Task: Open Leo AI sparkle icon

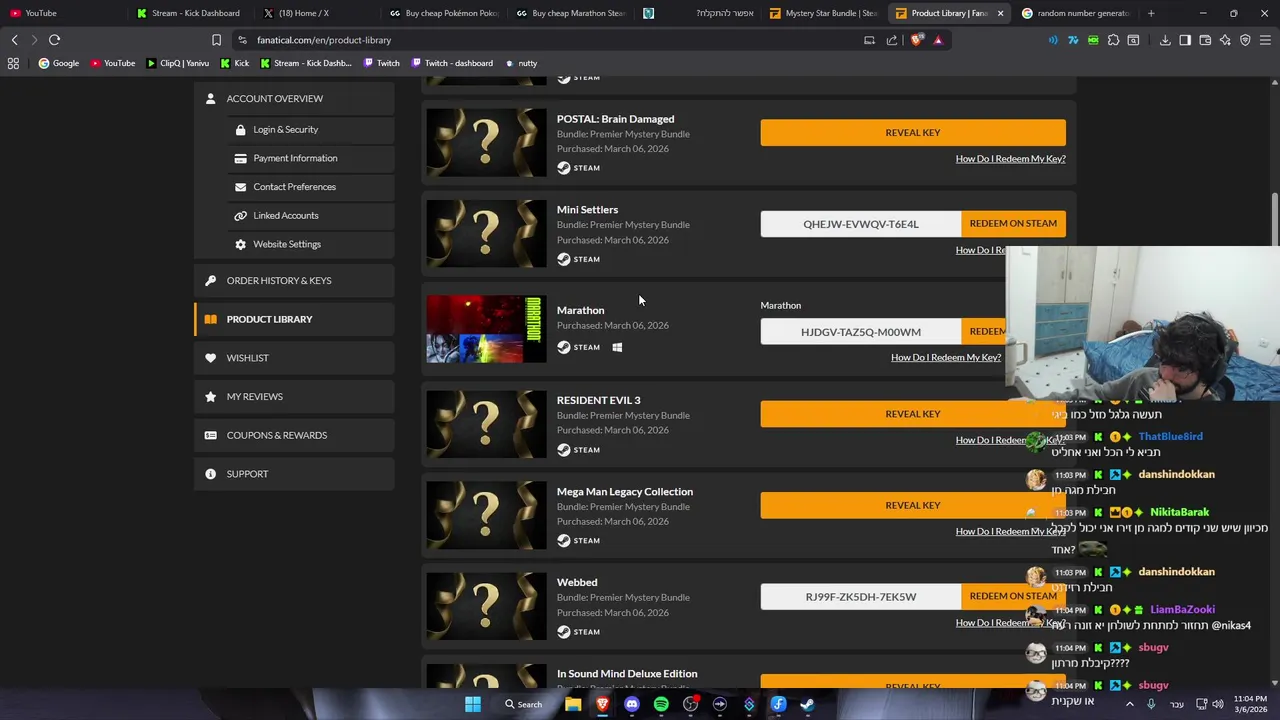Action: coord(1225,40)
